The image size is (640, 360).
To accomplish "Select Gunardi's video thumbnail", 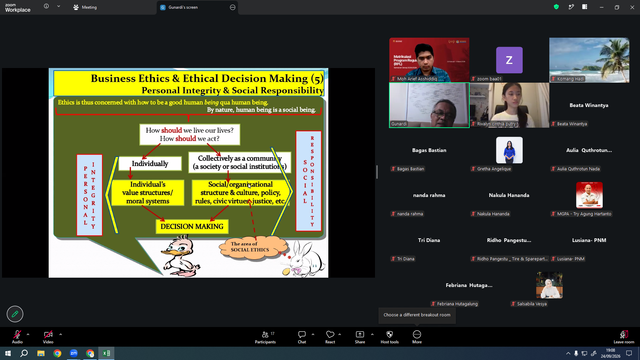I will click(x=429, y=105).
